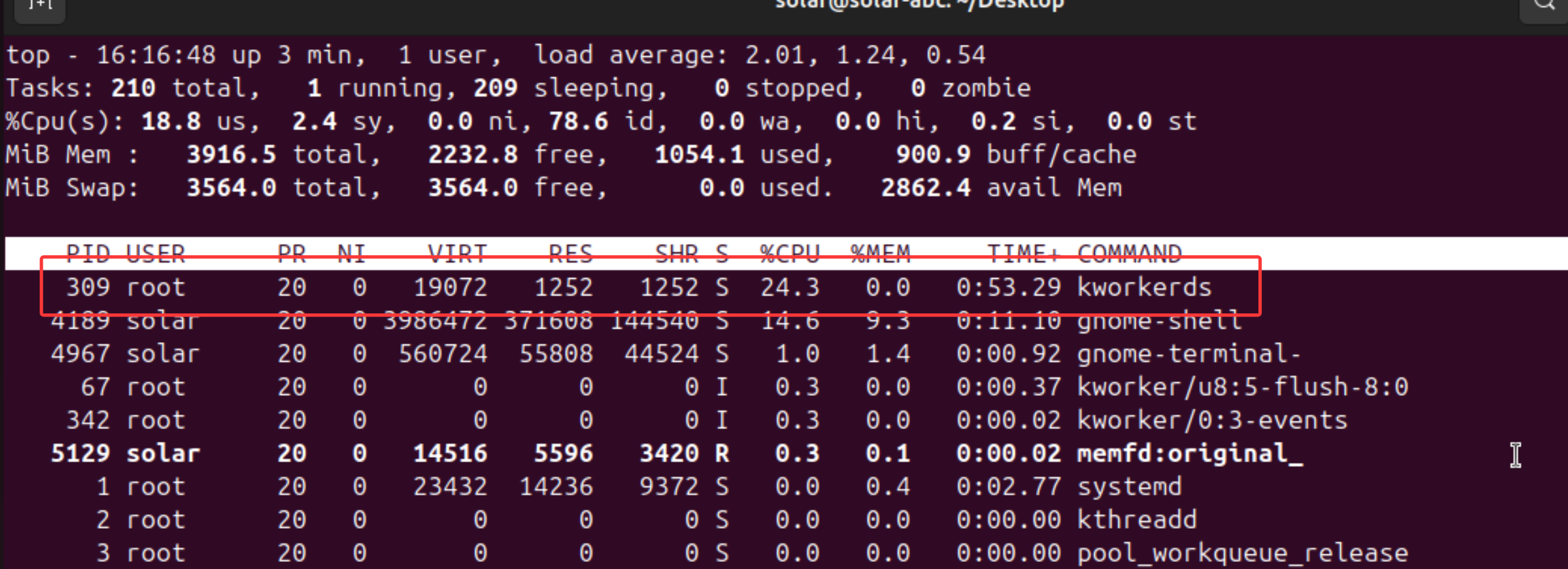Click the 24.3 CPU value of kworkerds
This screenshot has width=1568, height=569.
(790, 287)
